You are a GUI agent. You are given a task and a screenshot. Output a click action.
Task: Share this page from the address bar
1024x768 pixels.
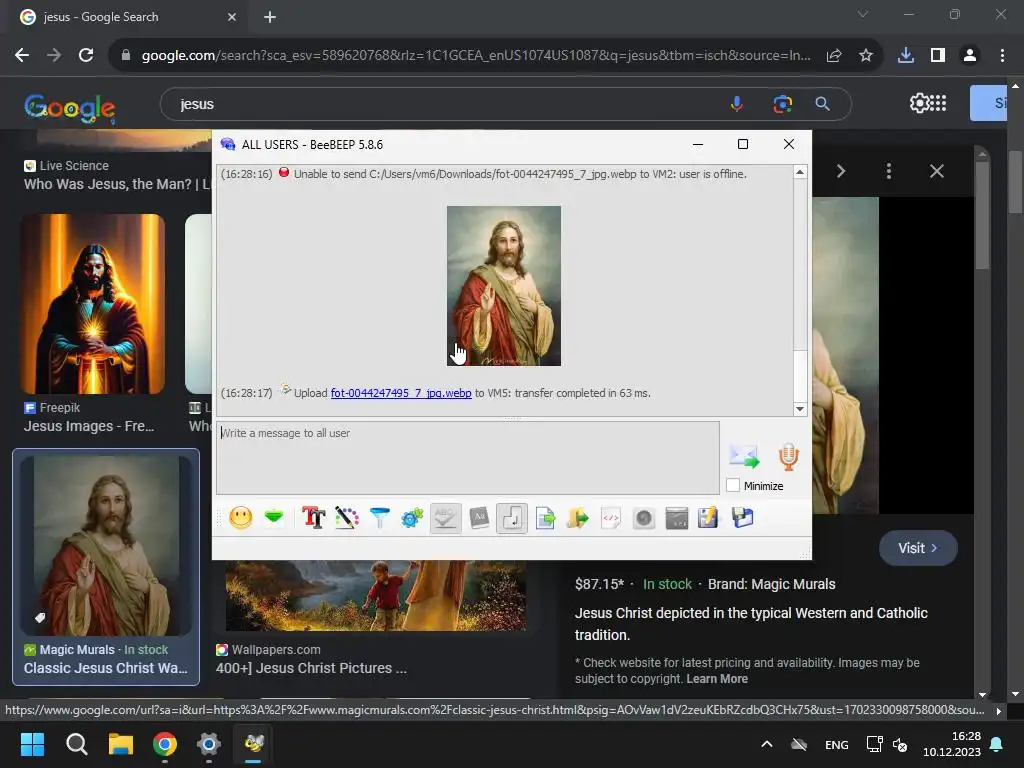[834, 56]
